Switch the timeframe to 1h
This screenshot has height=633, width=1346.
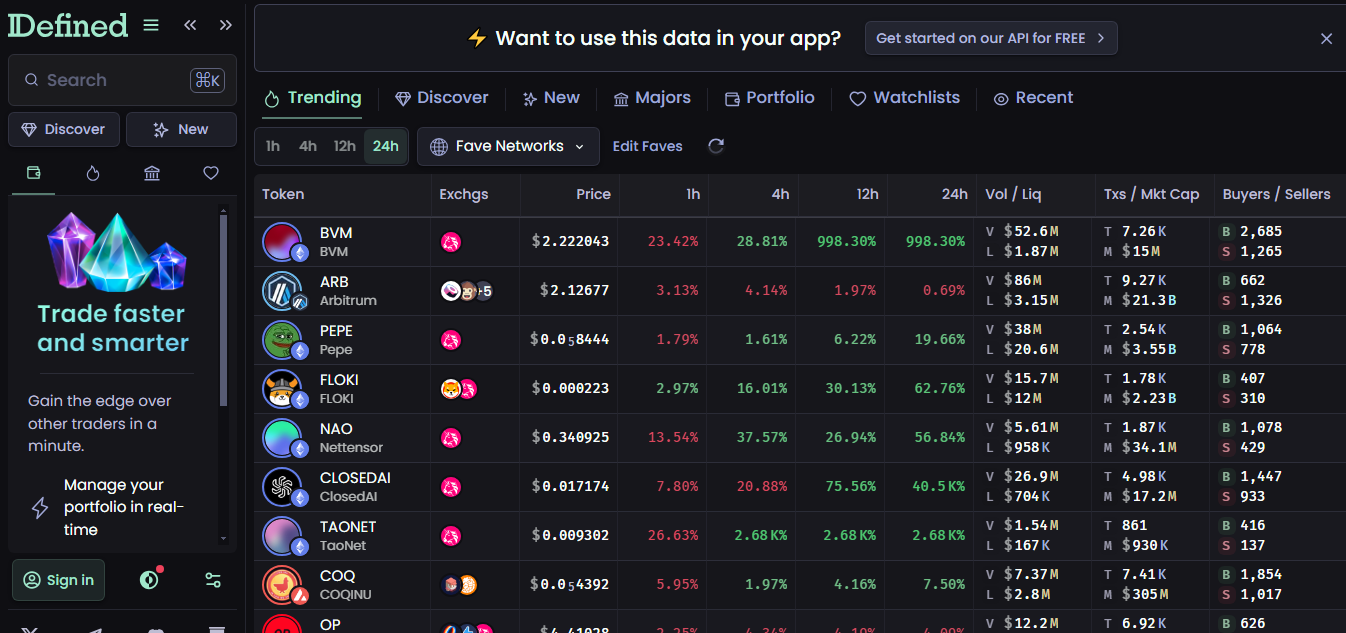tap(272, 146)
